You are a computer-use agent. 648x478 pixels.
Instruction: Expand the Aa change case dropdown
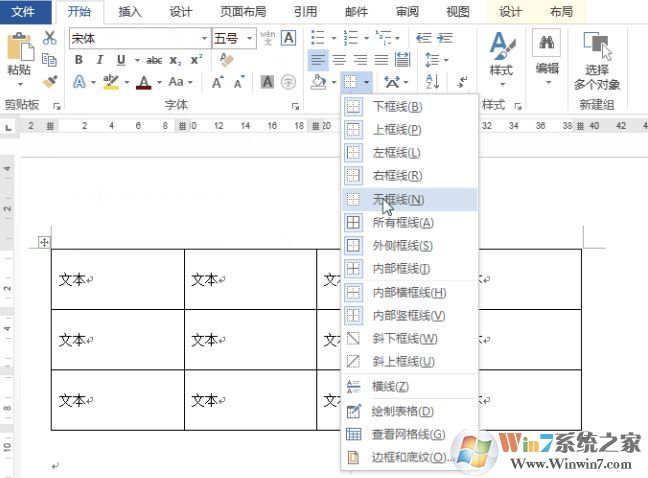pos(190,82)
